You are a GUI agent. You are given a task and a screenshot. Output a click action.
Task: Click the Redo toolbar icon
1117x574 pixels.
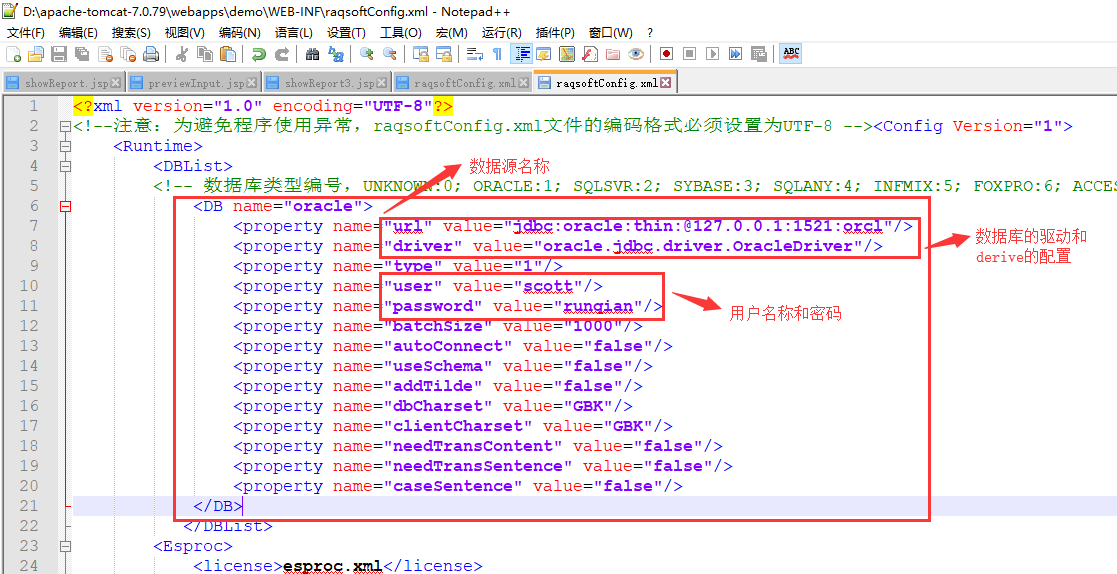[x=282, y=53]
